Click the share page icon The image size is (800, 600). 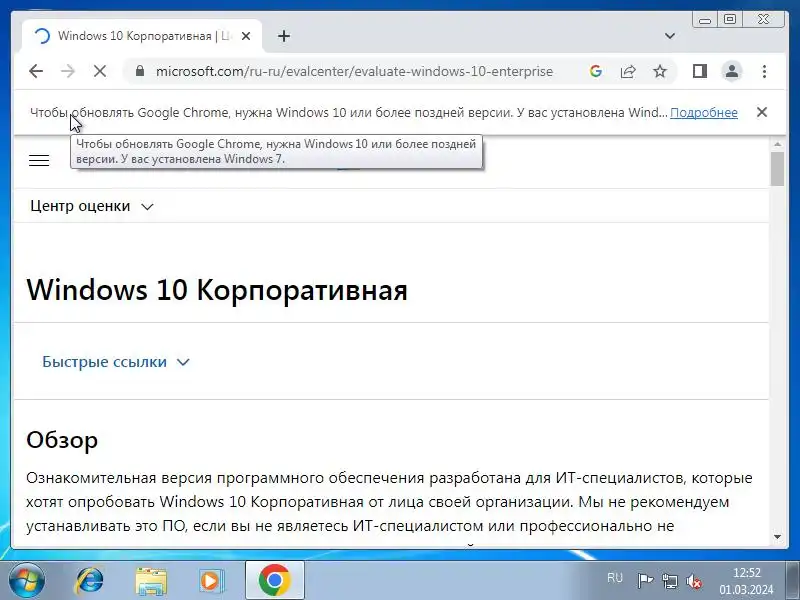628,71
